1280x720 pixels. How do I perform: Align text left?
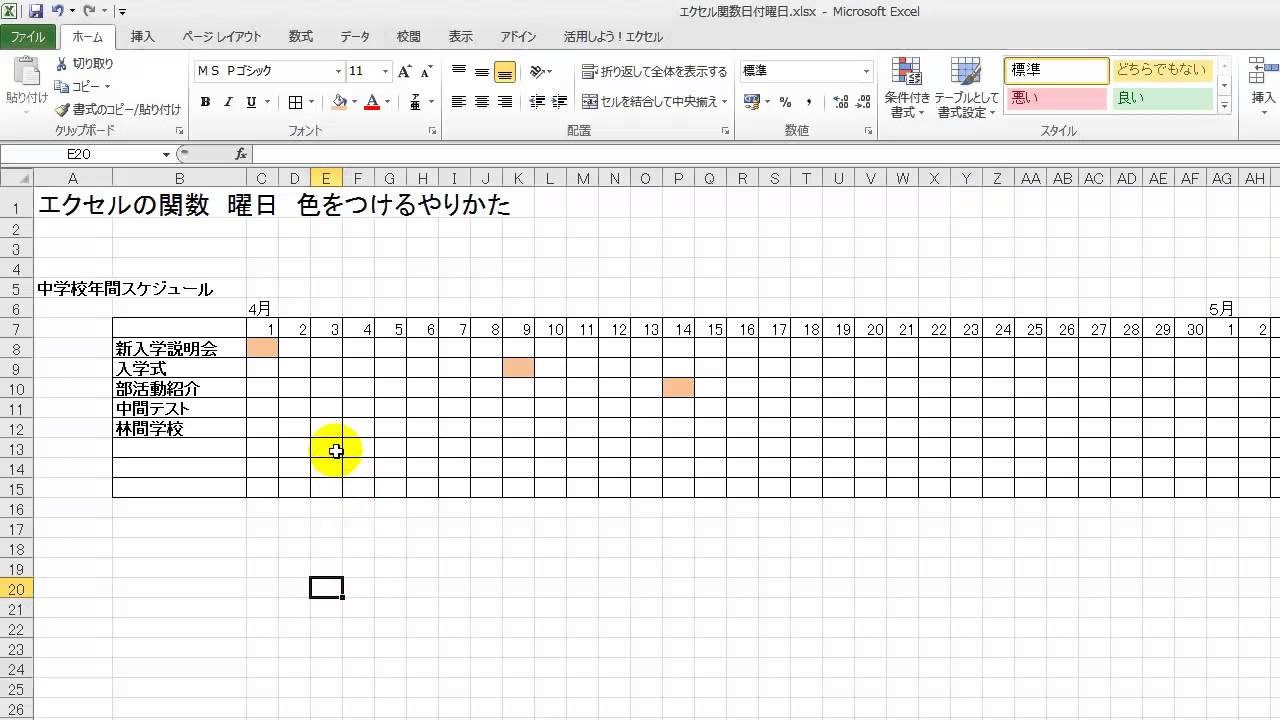click(x=459, y=102)
